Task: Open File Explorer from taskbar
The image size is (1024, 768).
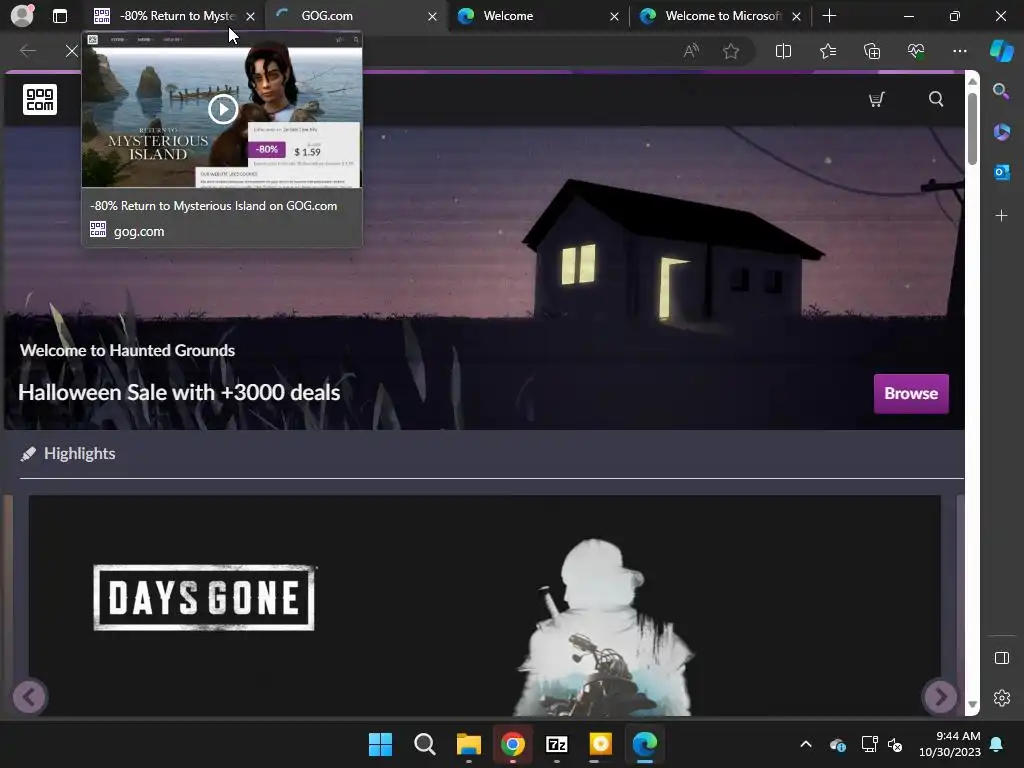Action: tap(468, 744)
